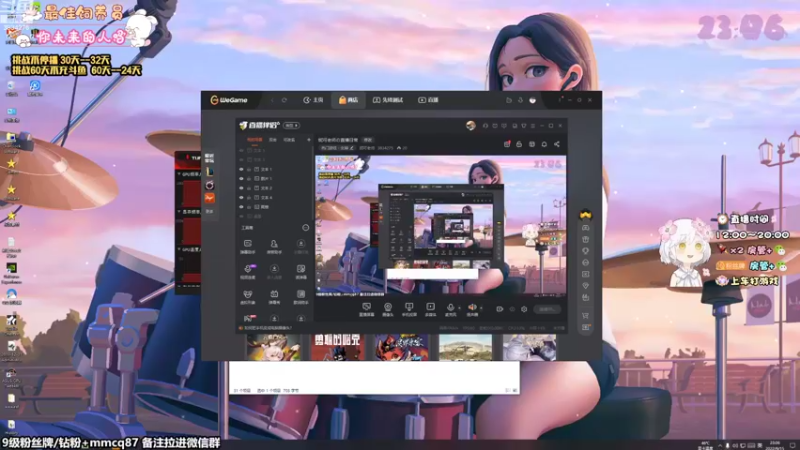Add a screen capture source
Viewport: 800px width, 450px height.
(x=366, y=309)
